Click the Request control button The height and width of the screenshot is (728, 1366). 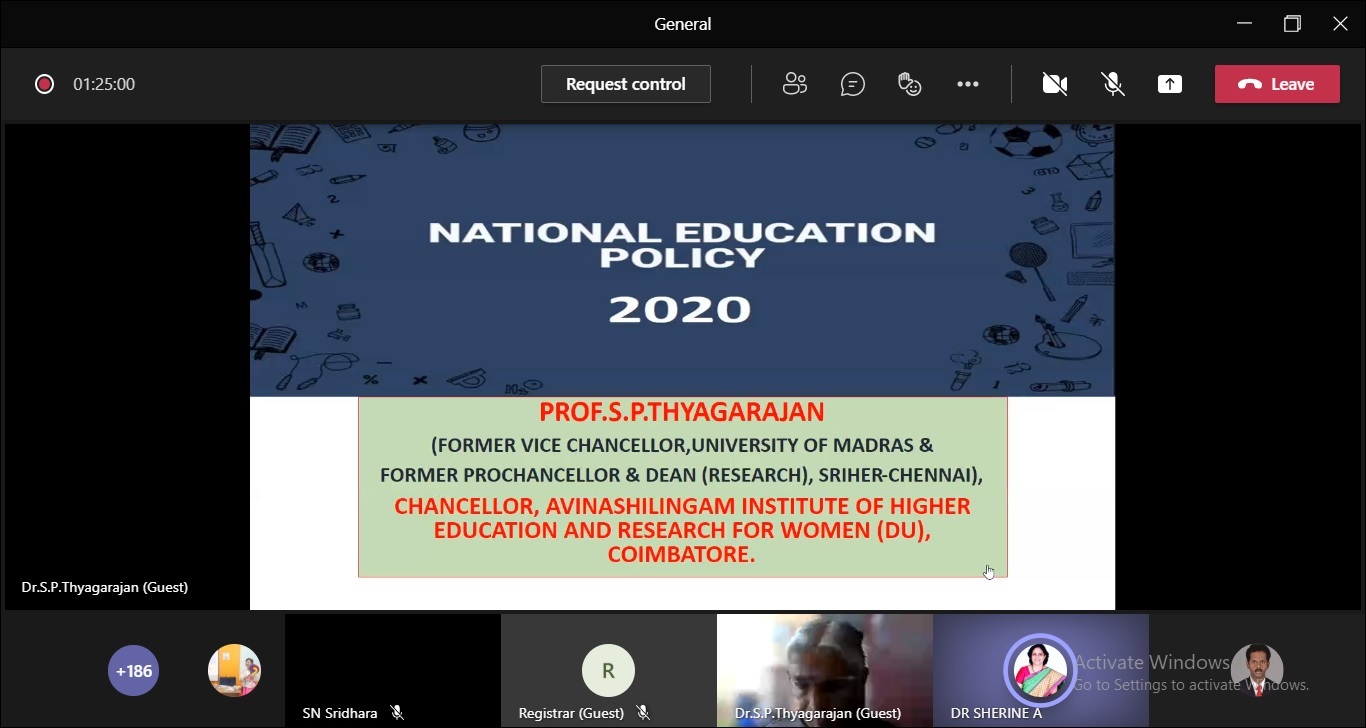[626, 84]
